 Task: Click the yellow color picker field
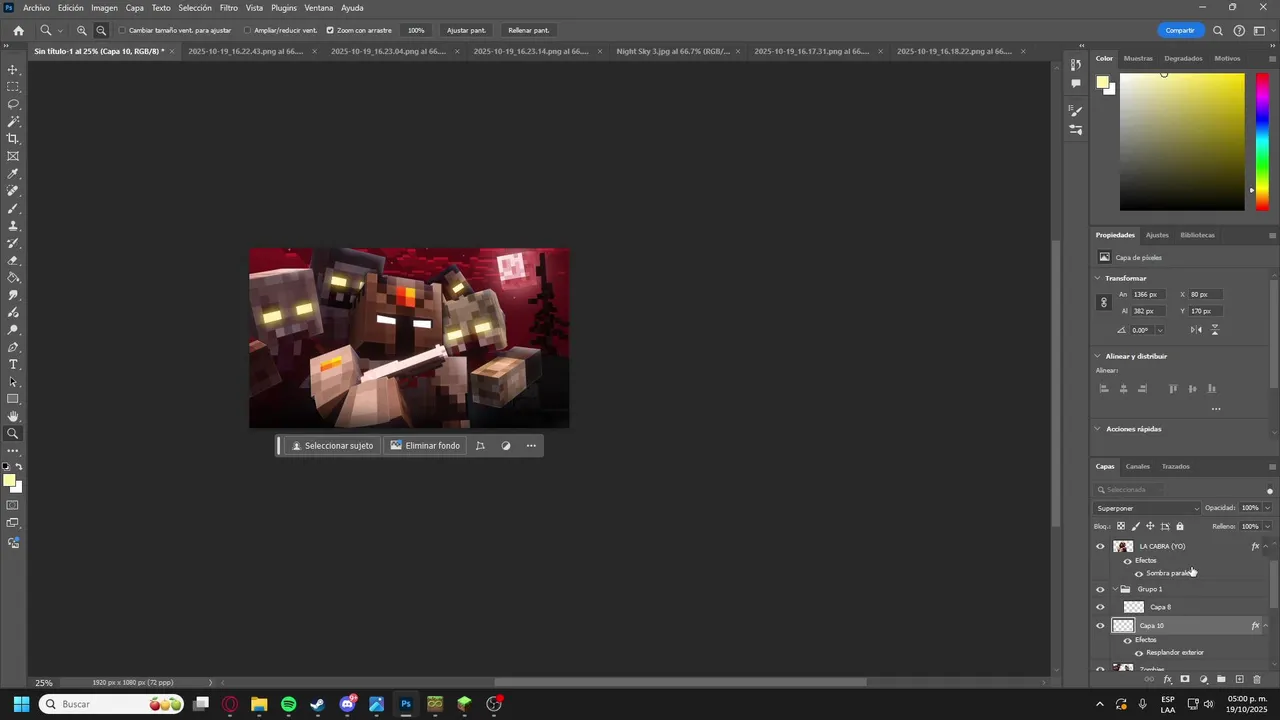point(1182,142)
